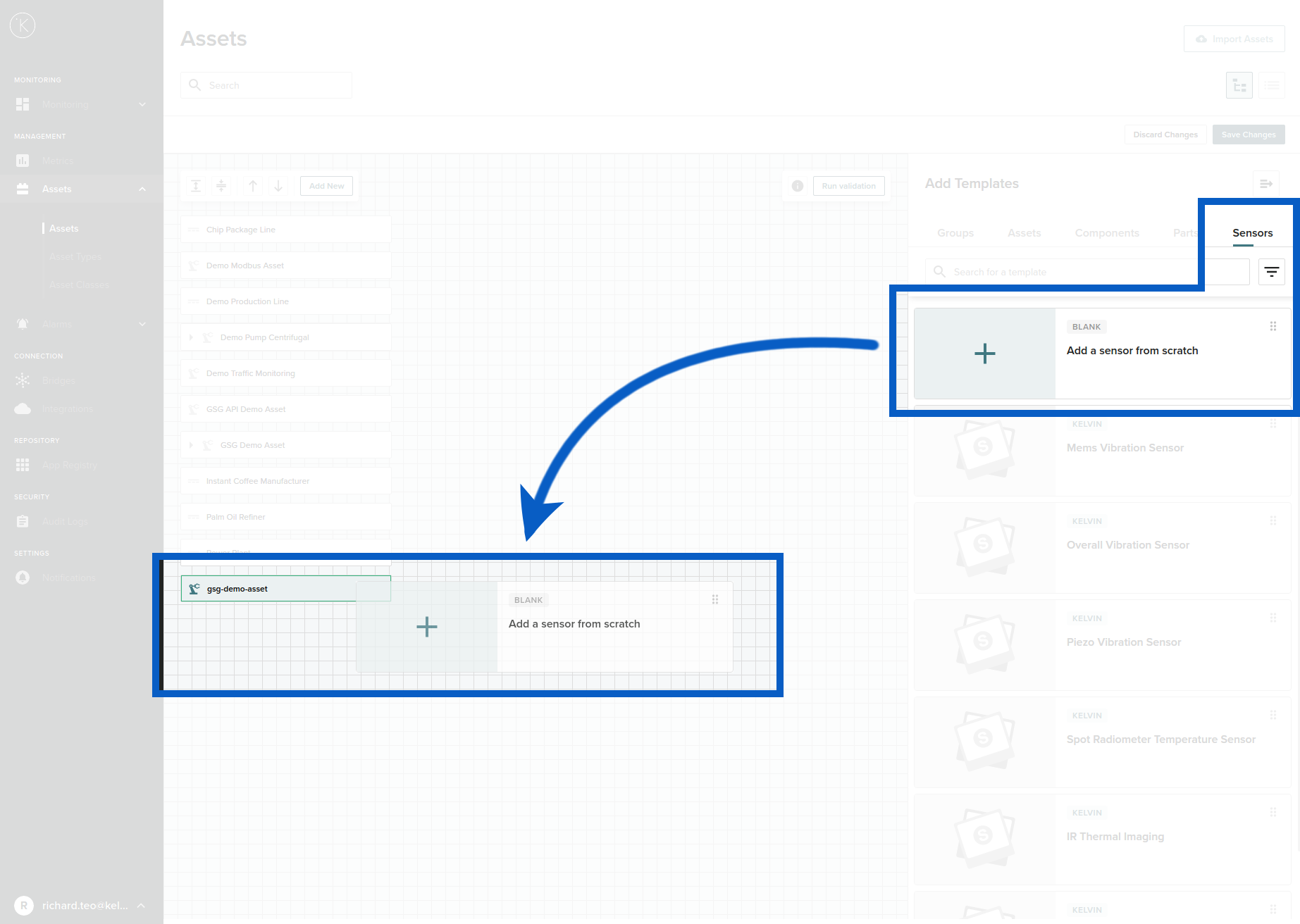The width and height of the screenshot is (1300, 924).
Task: Grab the drag handle on the Blank sensor card
Action: click(1273, 326)
